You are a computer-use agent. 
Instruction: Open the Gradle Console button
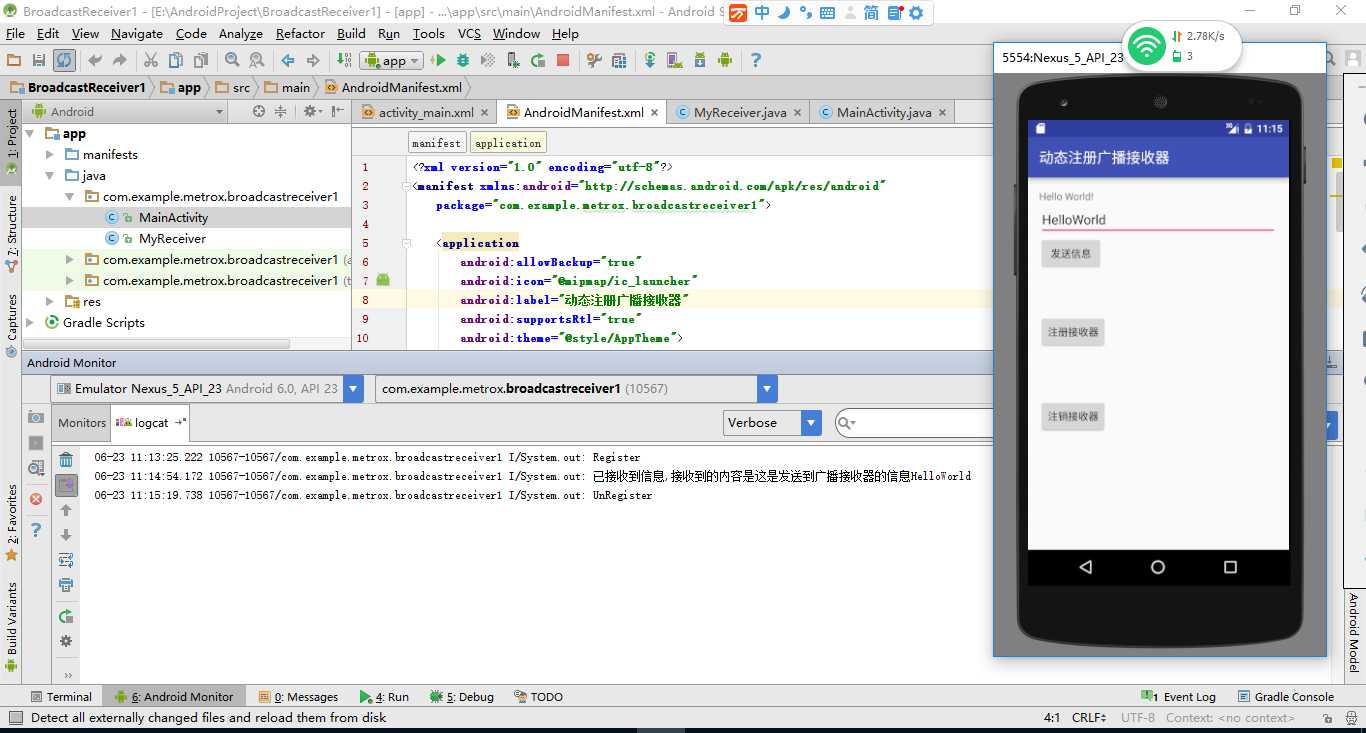(x=1285, y=697)
